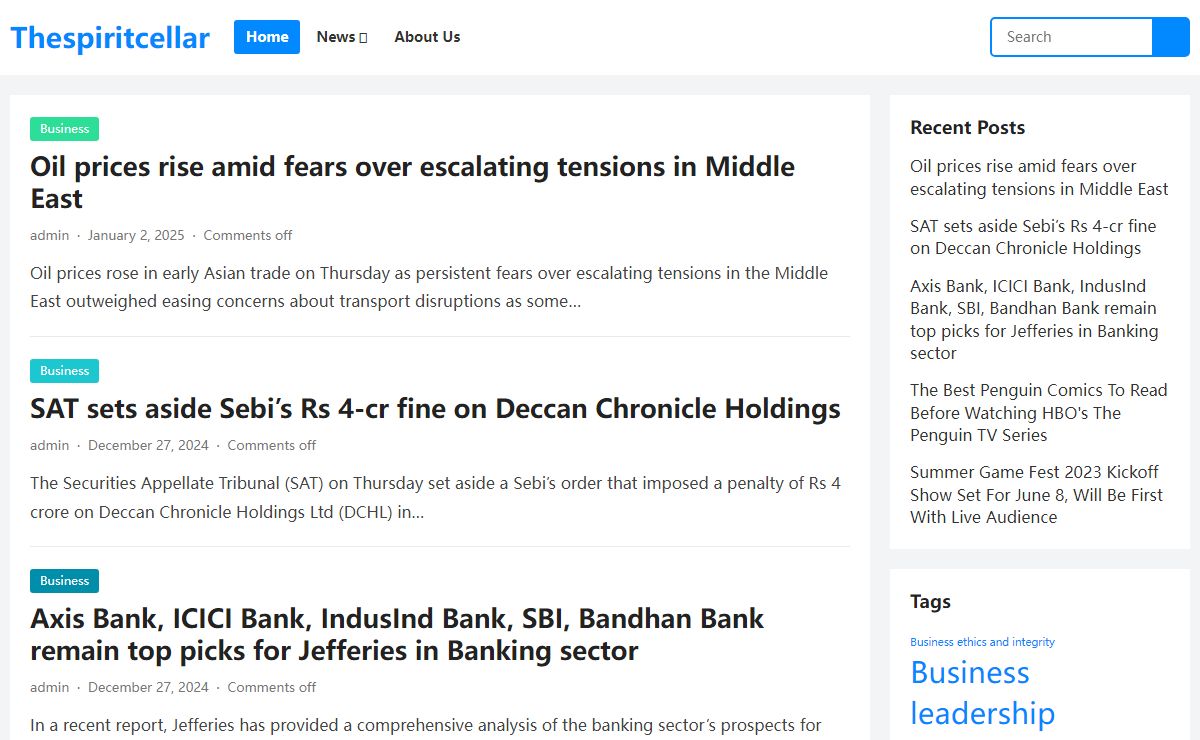
Task: Open the SAT sets aside Sebi's fine headline
Action: coord(435,408)
